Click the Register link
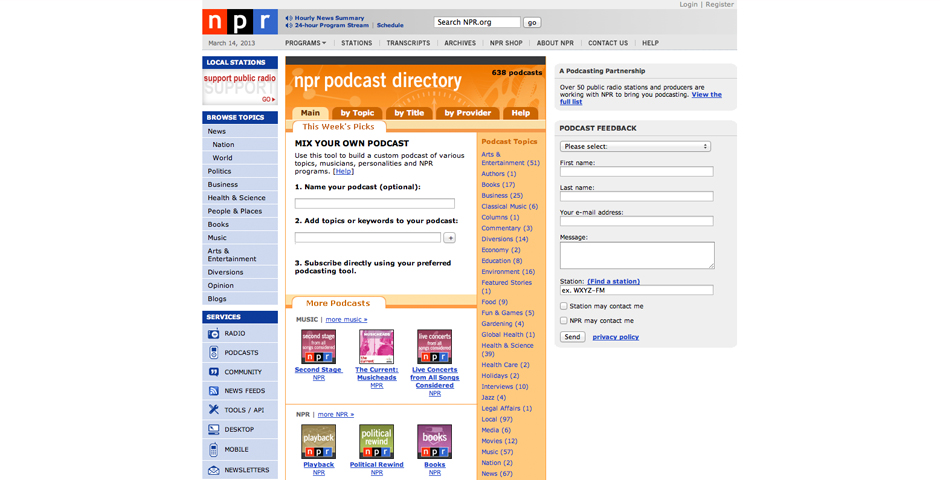940x480 pixels. pos(719,4)
